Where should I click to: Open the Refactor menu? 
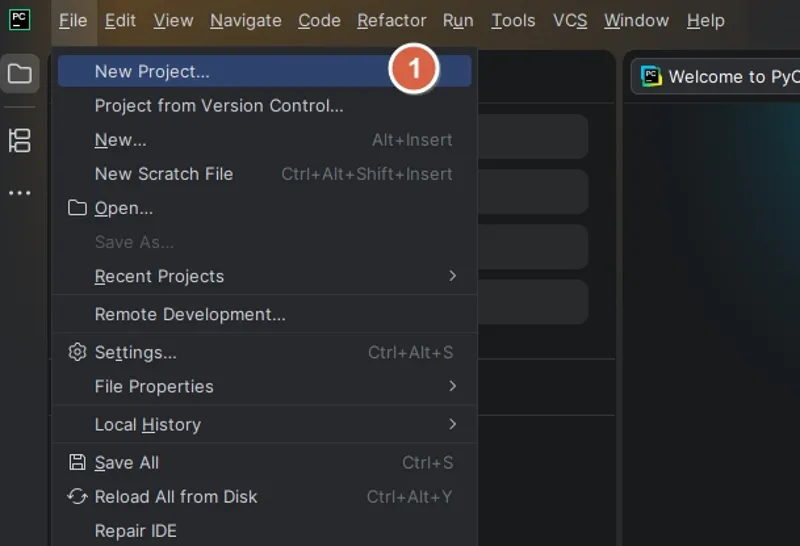(x=392, y=20)
